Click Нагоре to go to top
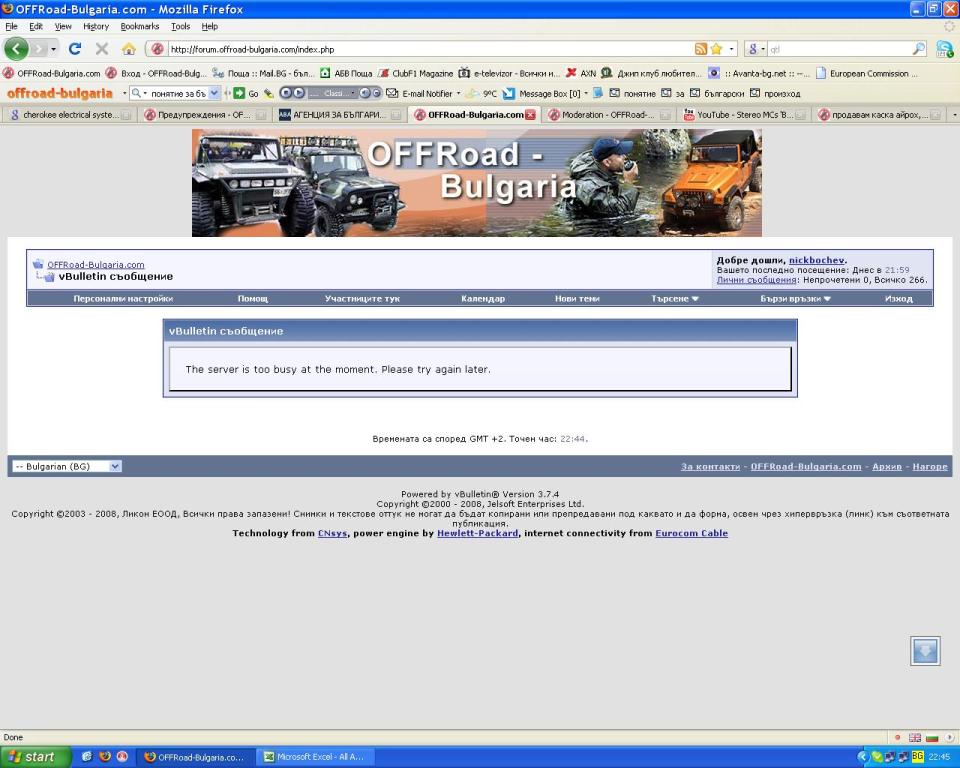 [x=929, y=467]
